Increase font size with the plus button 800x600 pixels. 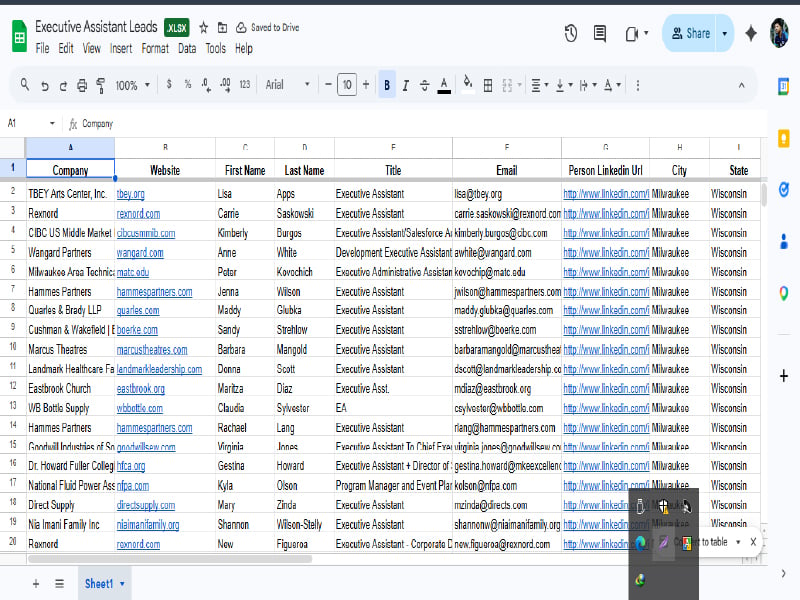pyautogui.click(x=366, y=85)
